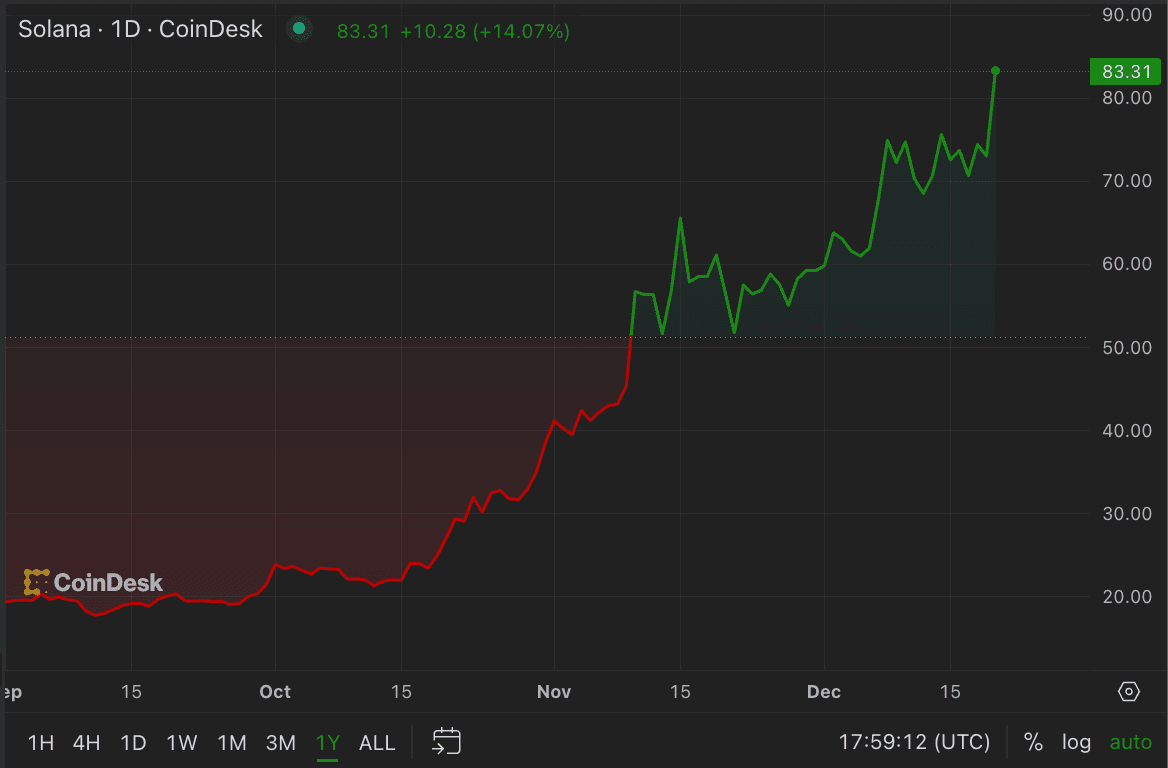The width and height of the screenshot is (1168, 768).
Task: Click the green 83.31 current price label
Action: (1126, 71)
